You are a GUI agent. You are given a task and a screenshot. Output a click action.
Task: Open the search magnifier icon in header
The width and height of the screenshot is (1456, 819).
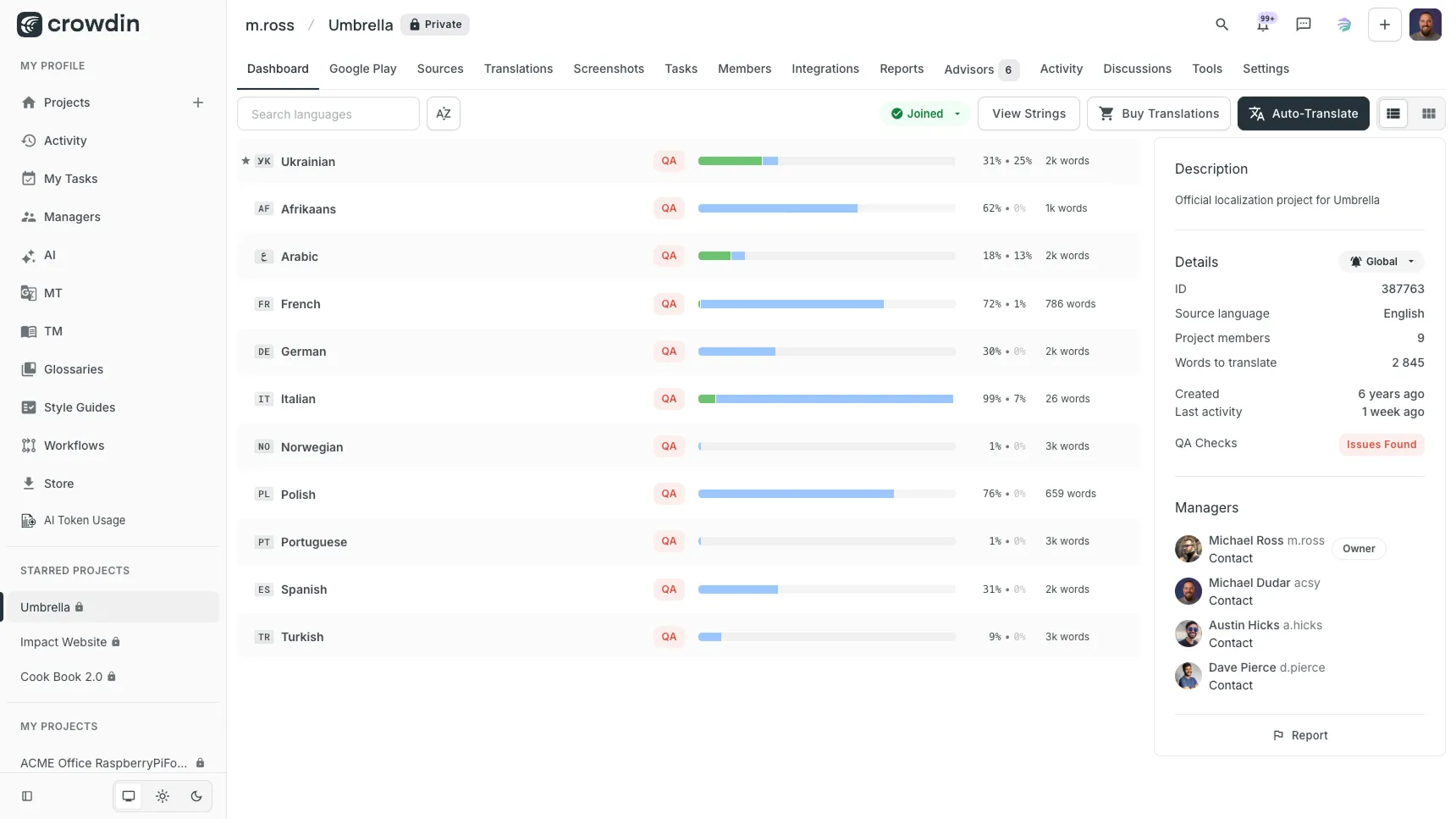1222,25
